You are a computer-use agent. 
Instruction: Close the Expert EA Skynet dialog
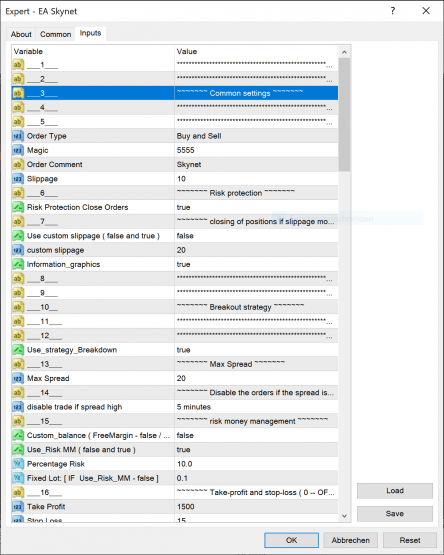click(x=426, y=11)
